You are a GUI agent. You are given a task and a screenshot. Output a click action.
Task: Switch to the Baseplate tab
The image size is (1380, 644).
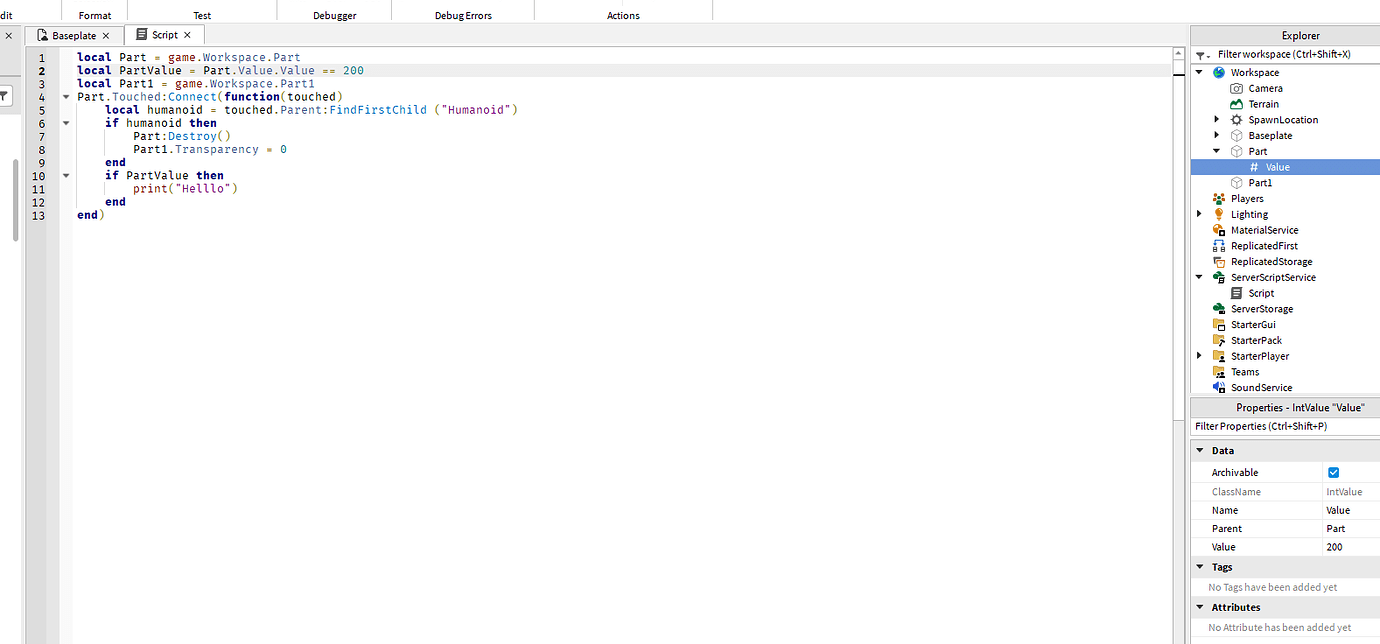pos(75,34)
